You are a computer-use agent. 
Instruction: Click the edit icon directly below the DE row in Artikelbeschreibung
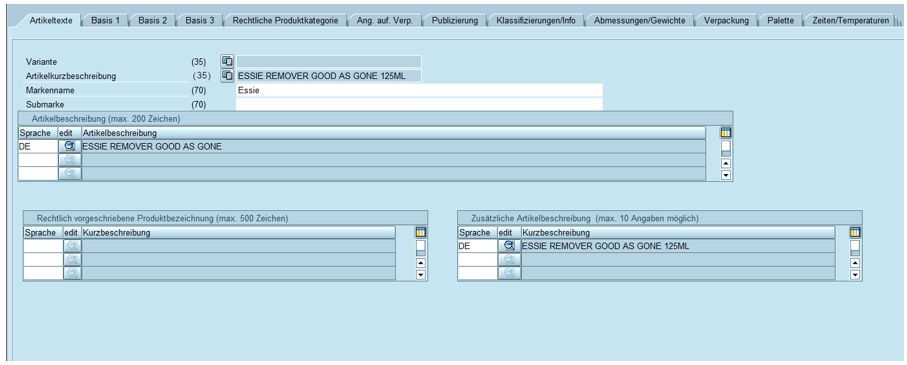(70, 160)
